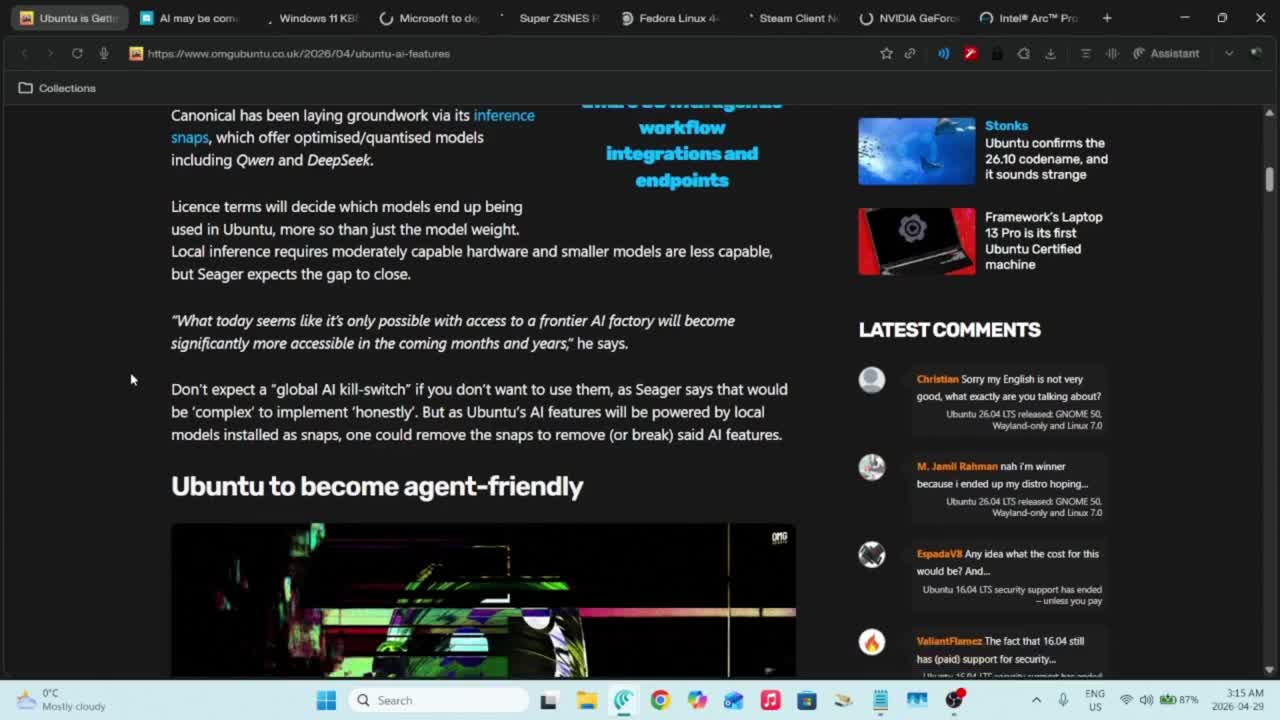This screenshot has width=1280, height=720.
Task: Click M. Jamil Rahman's avatar image
Action: (872, 467)
